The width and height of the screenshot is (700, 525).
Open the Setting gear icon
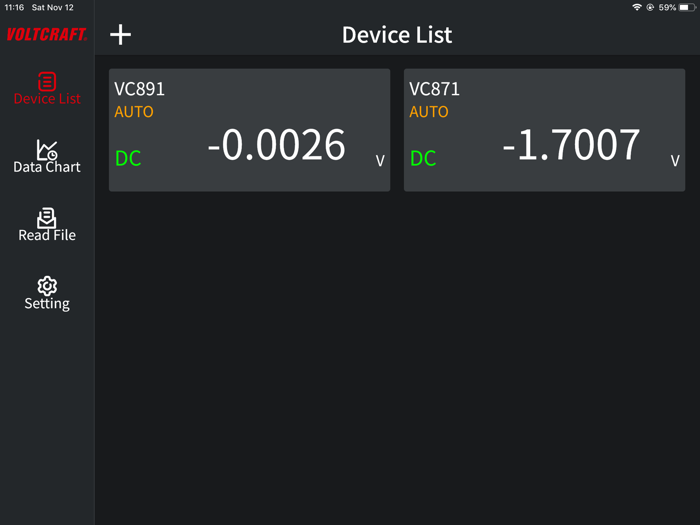47,286
